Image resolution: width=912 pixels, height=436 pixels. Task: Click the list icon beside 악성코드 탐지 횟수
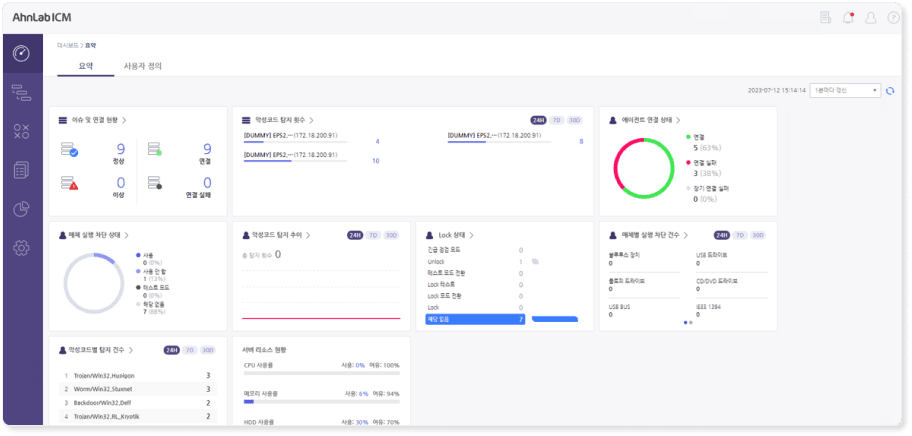246,120
